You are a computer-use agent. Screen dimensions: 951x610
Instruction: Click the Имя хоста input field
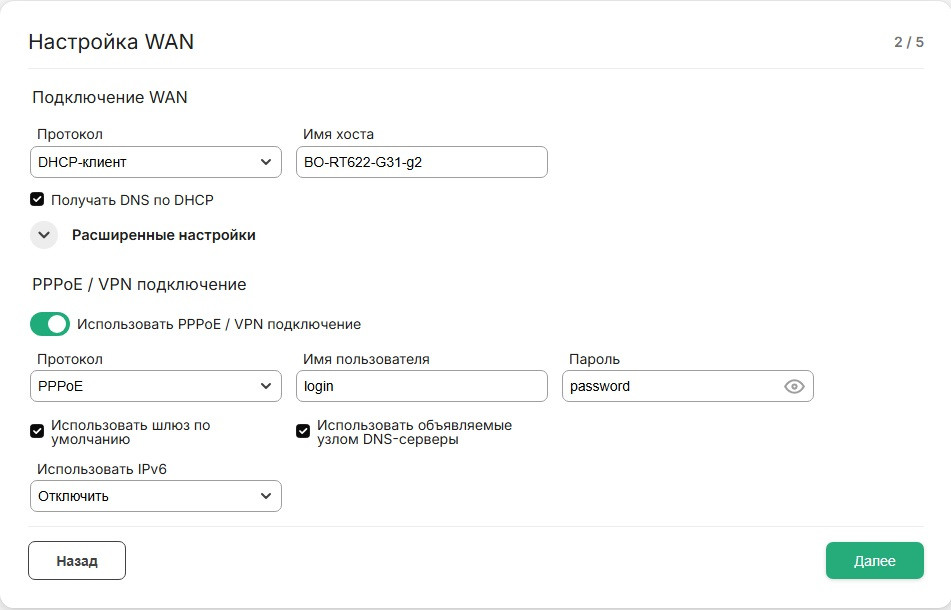(421, 162)
